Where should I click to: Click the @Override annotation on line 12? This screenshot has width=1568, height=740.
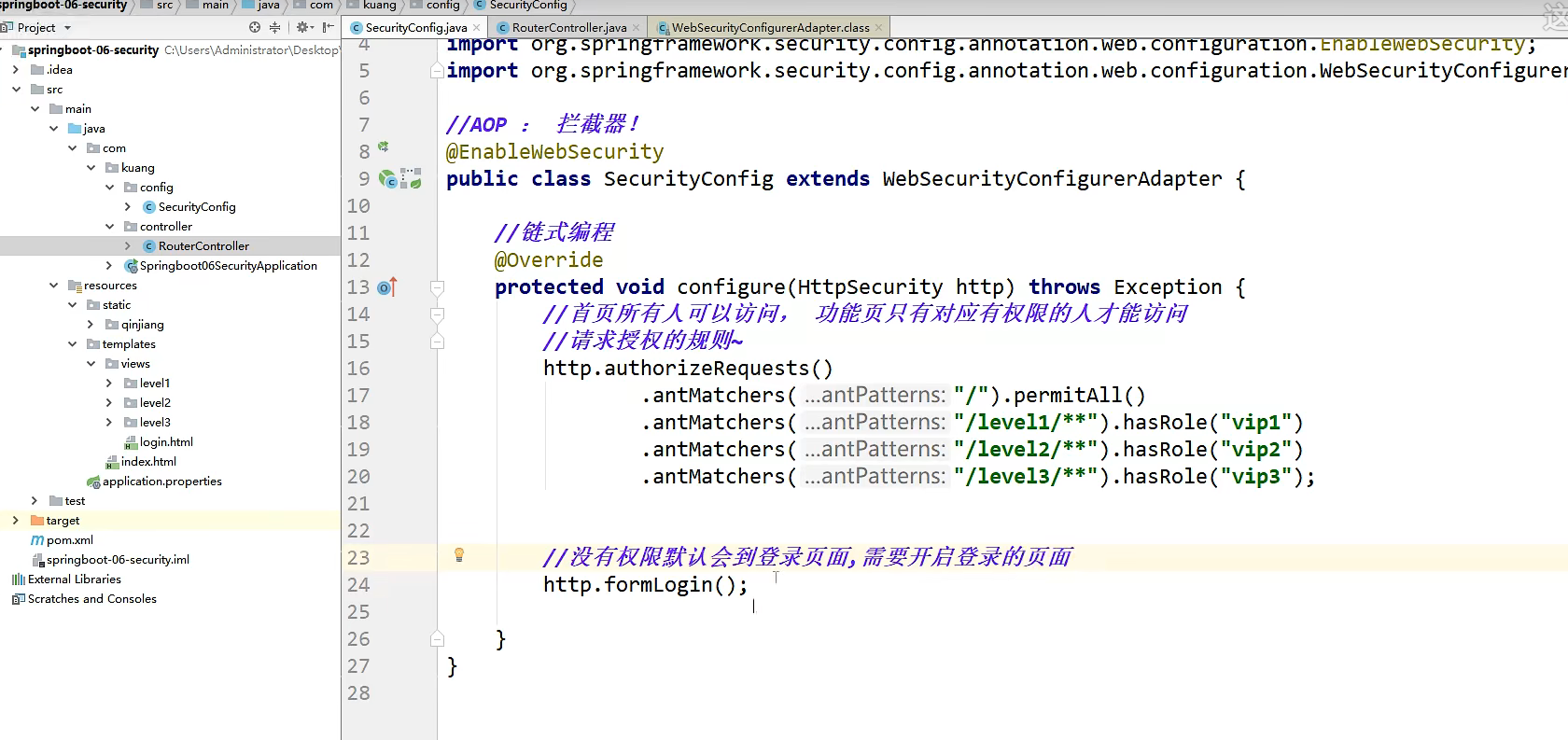(549, 260)
